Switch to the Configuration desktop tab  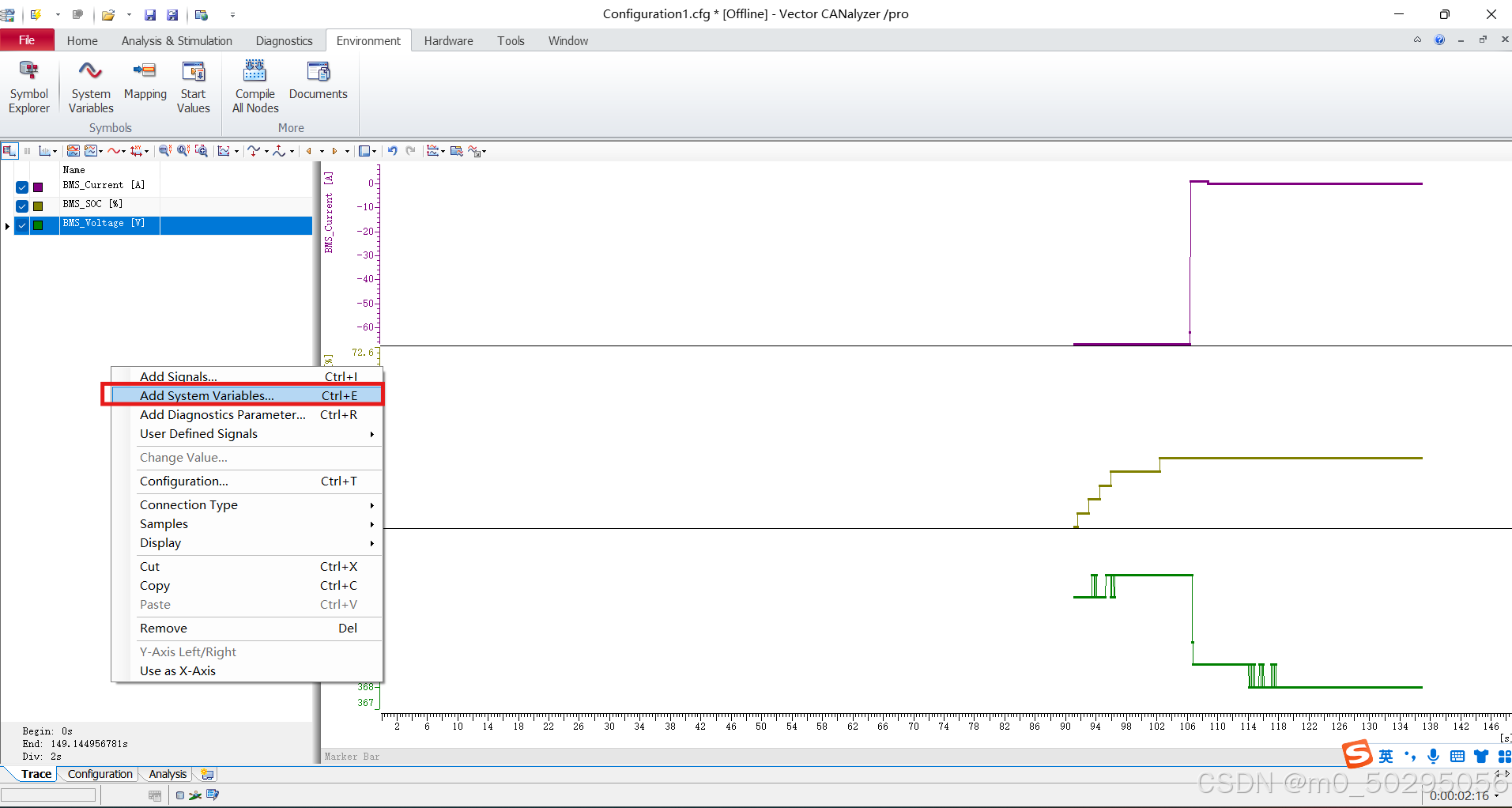click(x=100, y=774)
